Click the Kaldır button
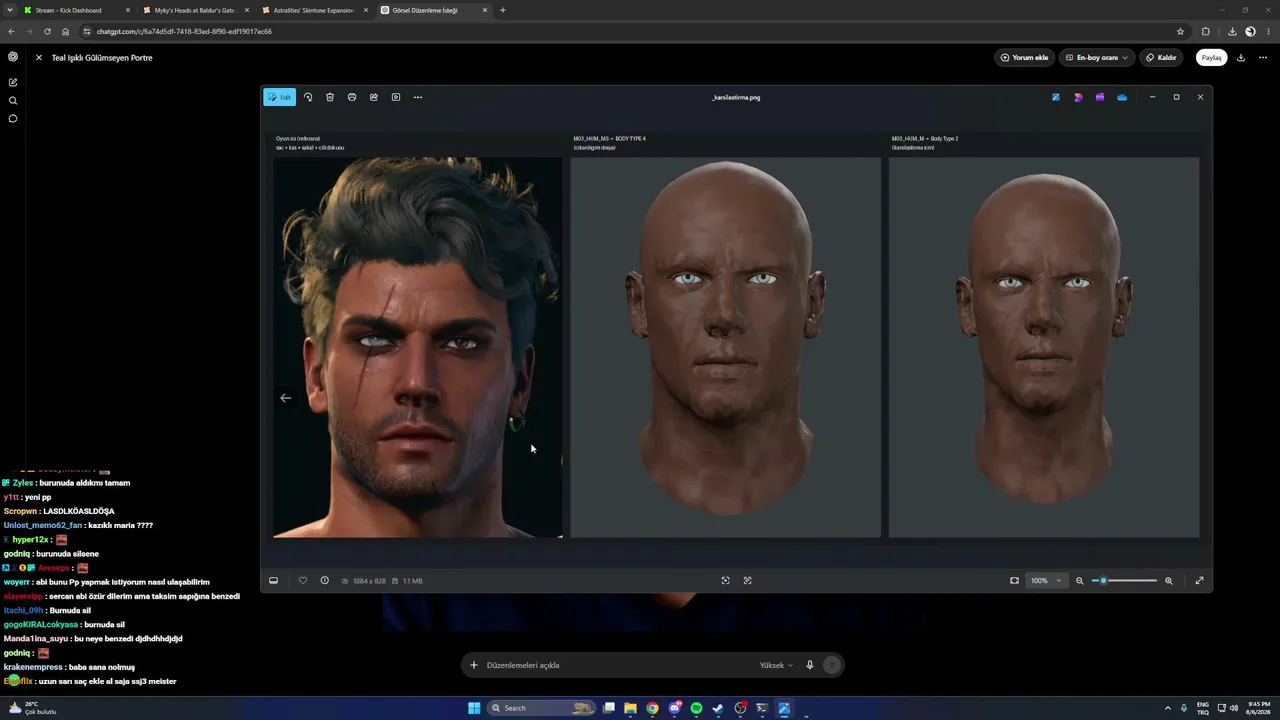Screen dimensions: 1280x720 (x=1162, y=58)
